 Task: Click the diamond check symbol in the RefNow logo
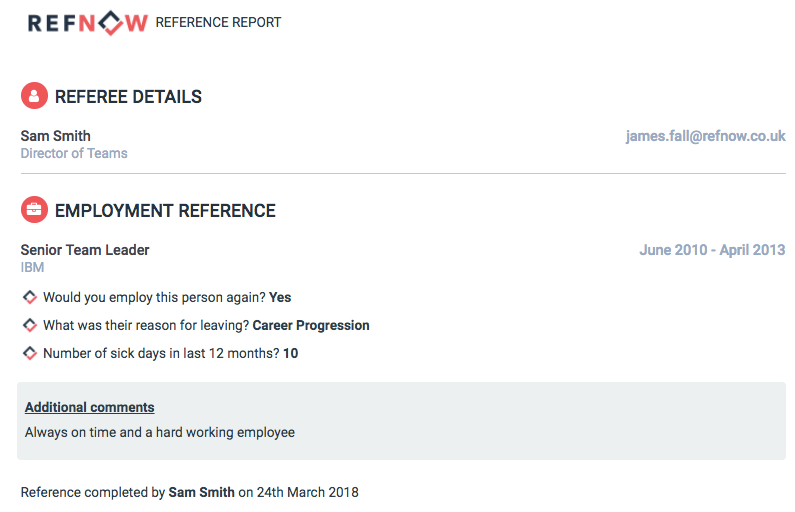pyautogui.click(x=111, y=23)
